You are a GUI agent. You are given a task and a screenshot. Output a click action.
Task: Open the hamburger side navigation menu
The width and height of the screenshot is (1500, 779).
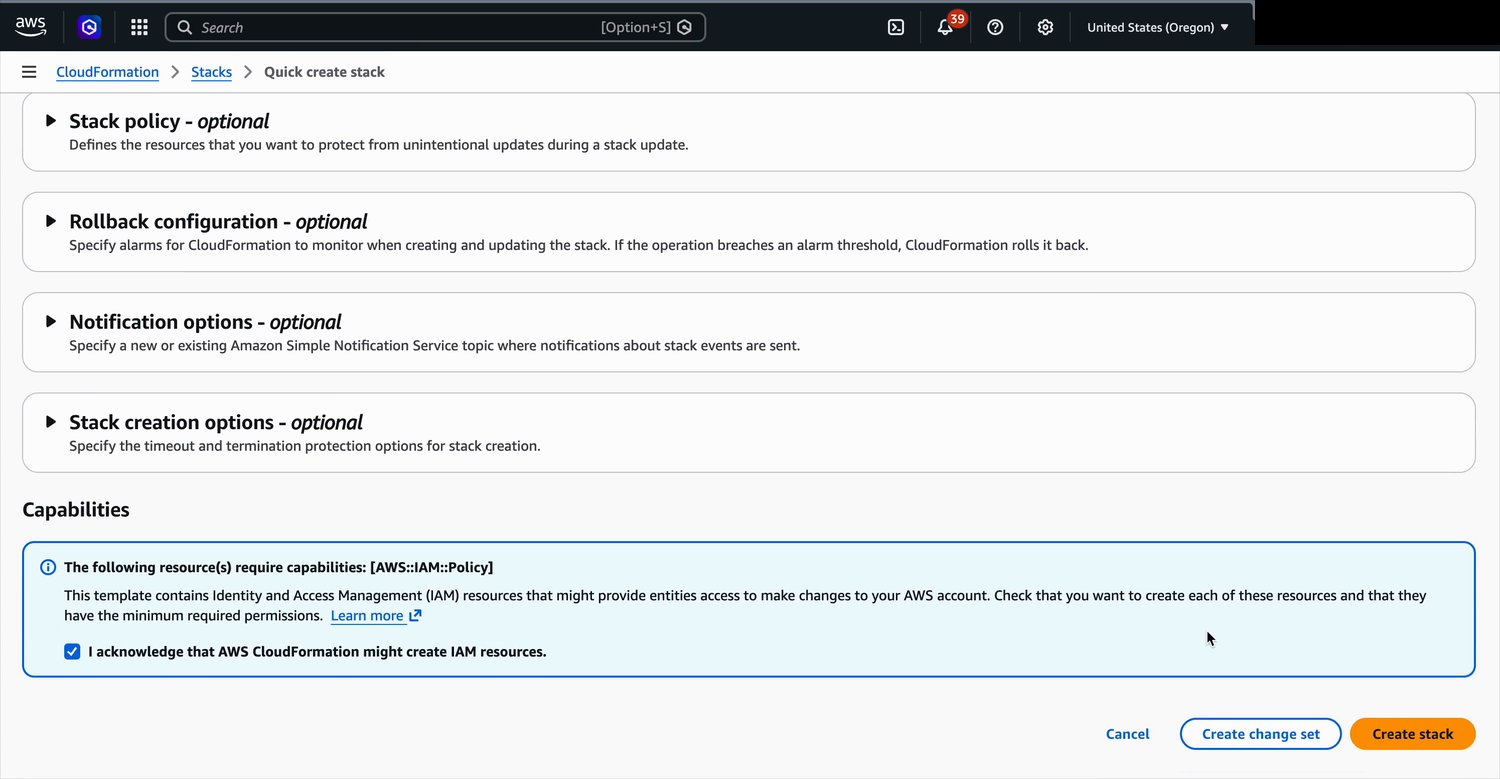(x=29, y=72)
